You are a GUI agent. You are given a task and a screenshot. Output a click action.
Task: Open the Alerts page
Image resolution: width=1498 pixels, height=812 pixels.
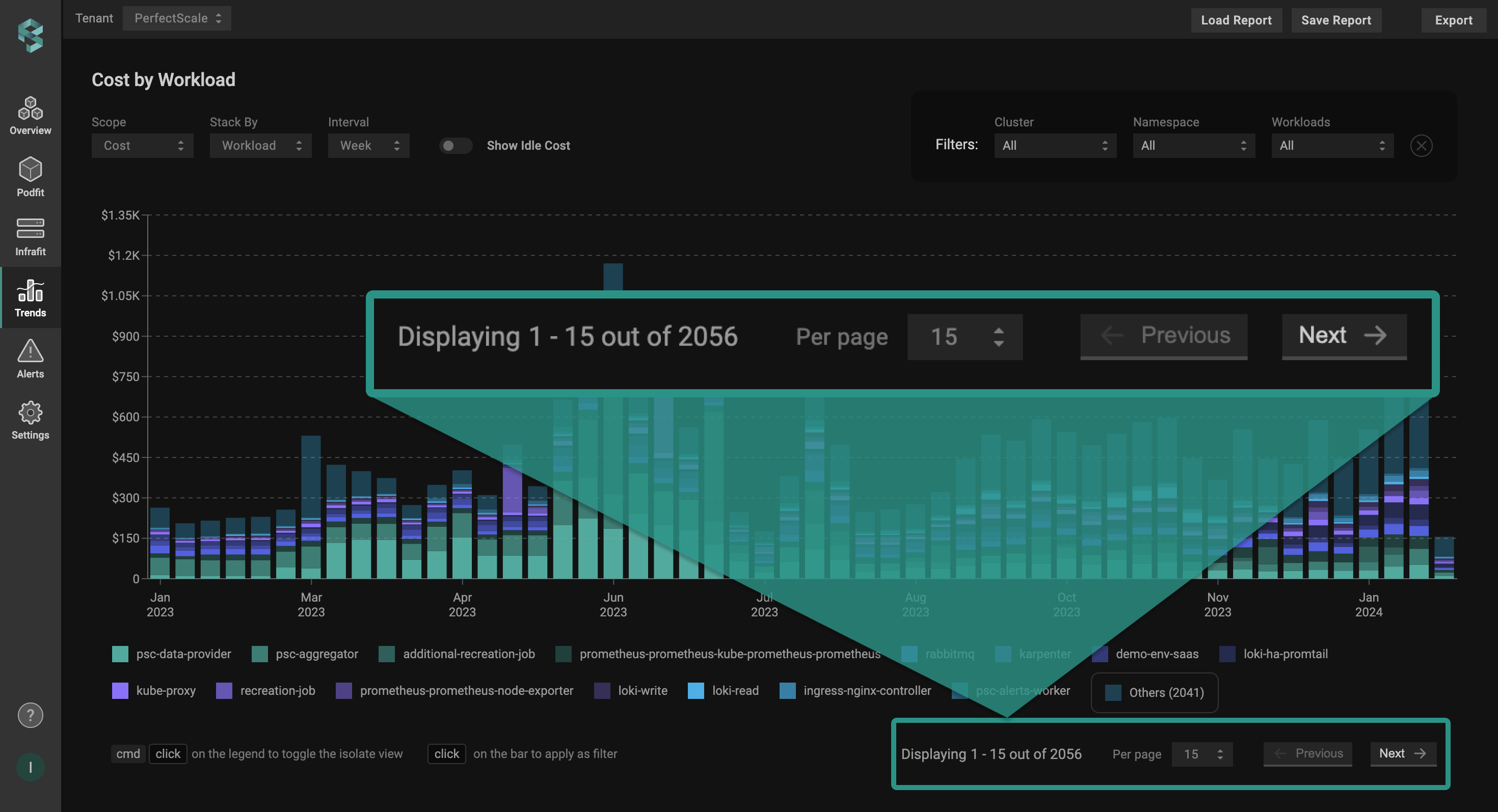pos(30,359)
